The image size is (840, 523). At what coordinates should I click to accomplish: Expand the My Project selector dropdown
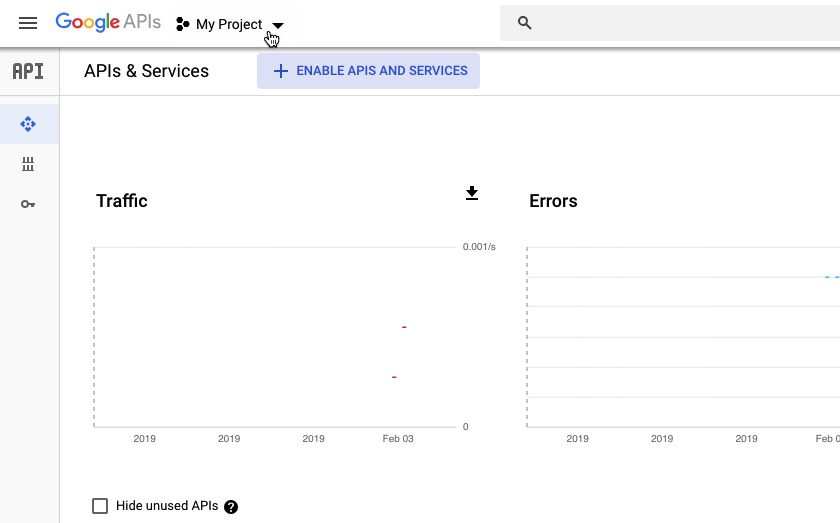[278, 25]
